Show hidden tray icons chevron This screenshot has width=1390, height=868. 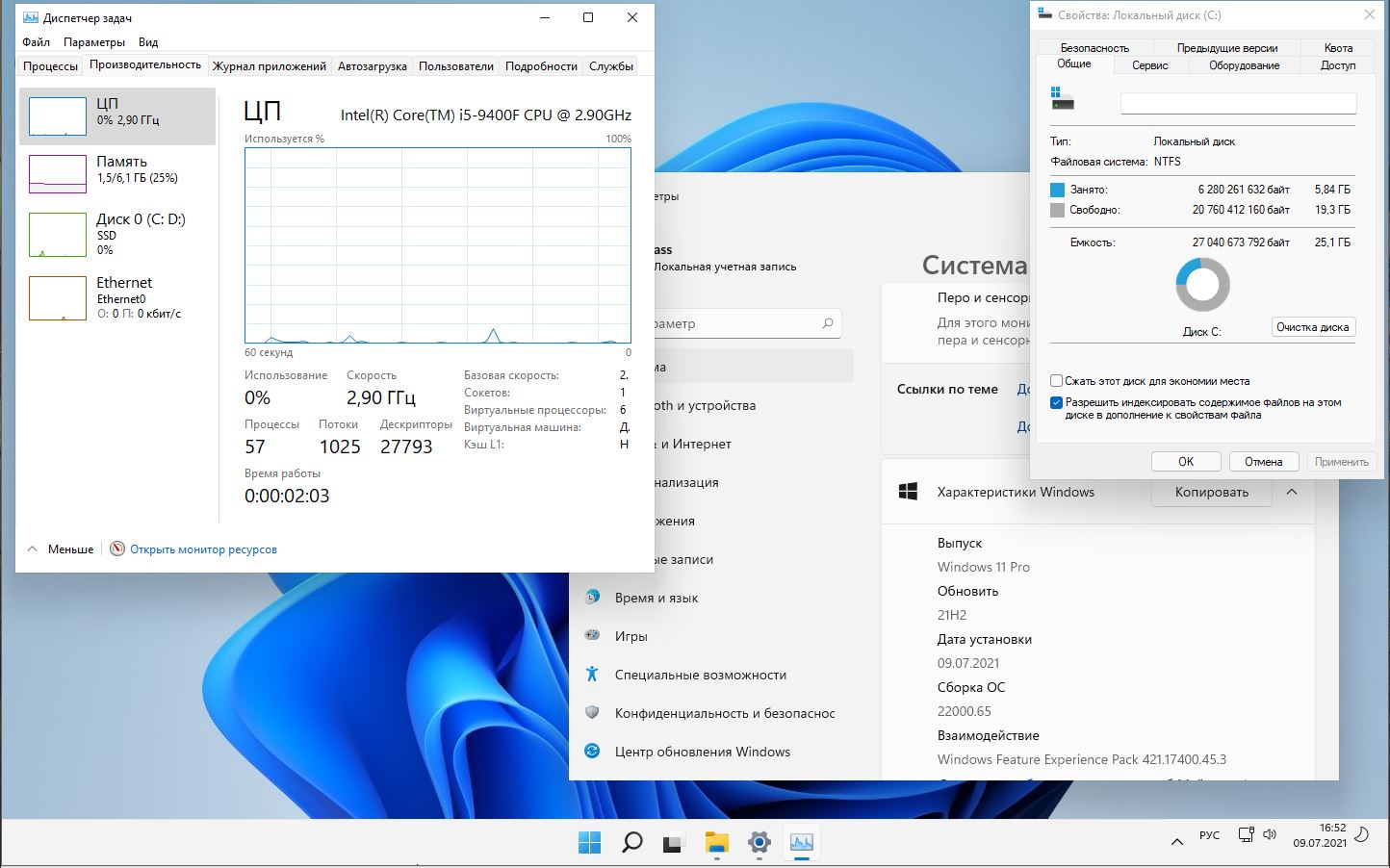coord(1176,842)
